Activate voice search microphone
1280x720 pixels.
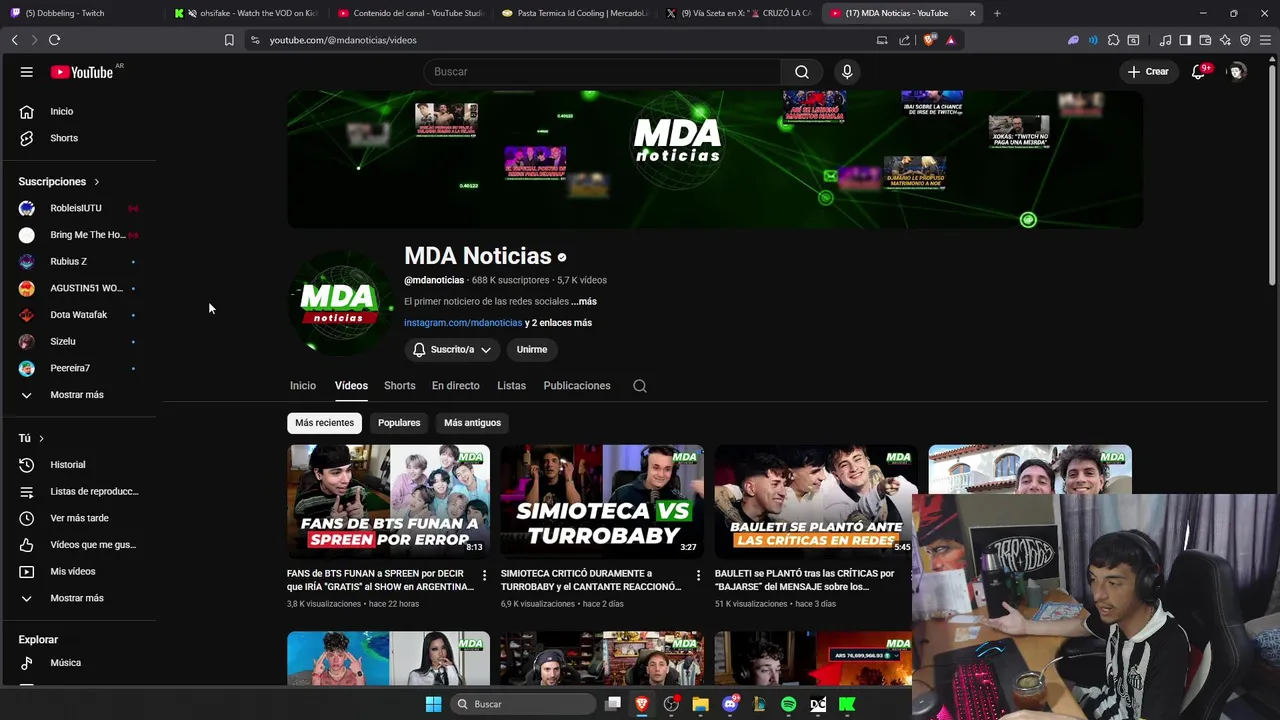click(x=847, y=72)
